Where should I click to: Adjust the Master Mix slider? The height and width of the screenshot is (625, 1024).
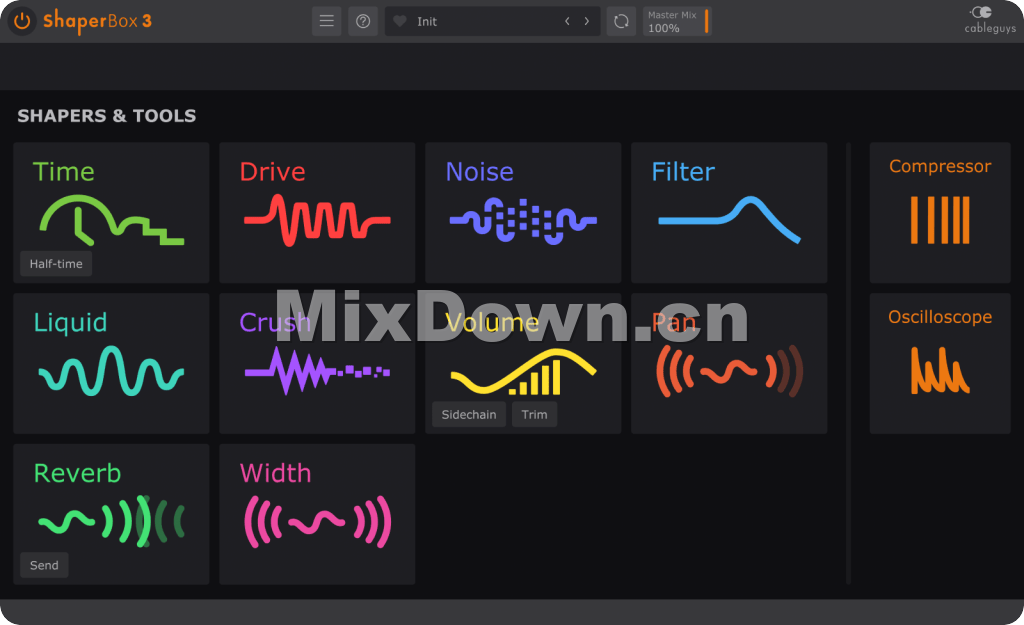point(677,22)
